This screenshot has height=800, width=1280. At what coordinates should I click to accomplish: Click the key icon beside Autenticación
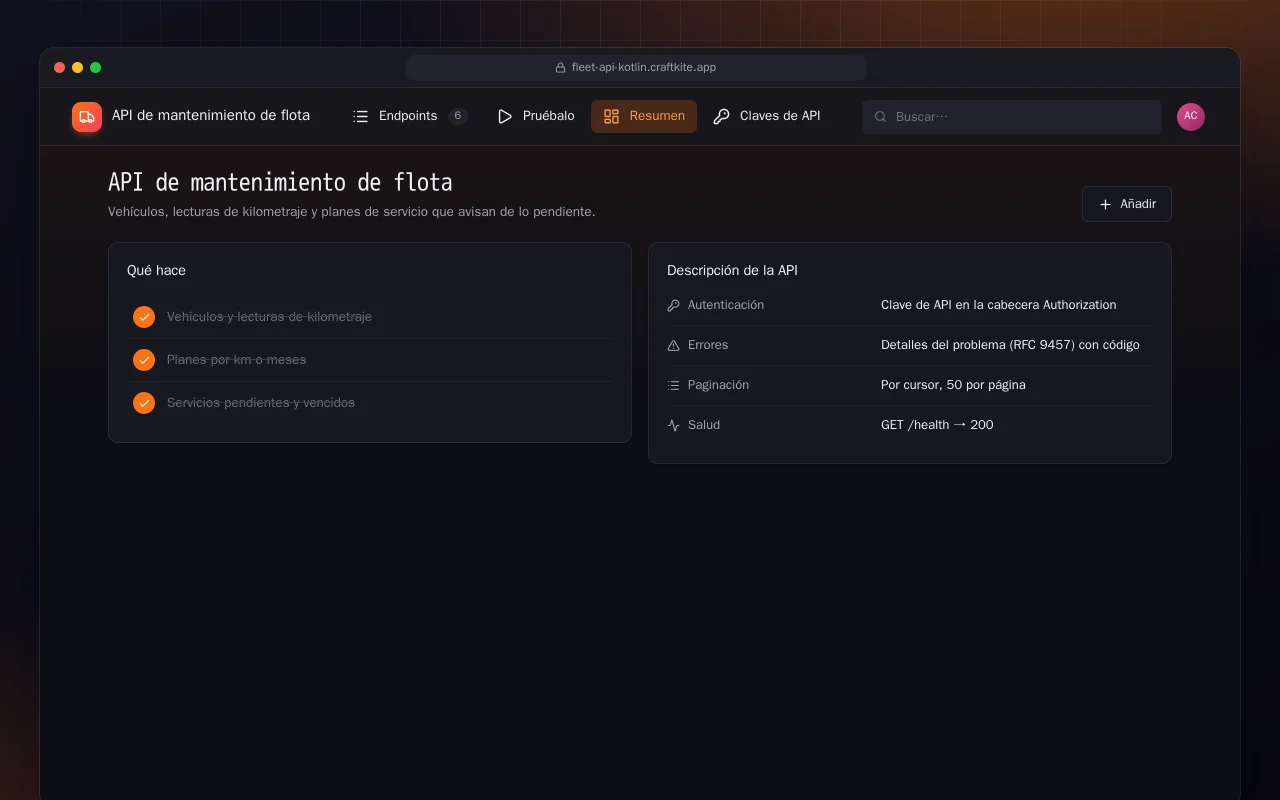[x=673, y=305]
